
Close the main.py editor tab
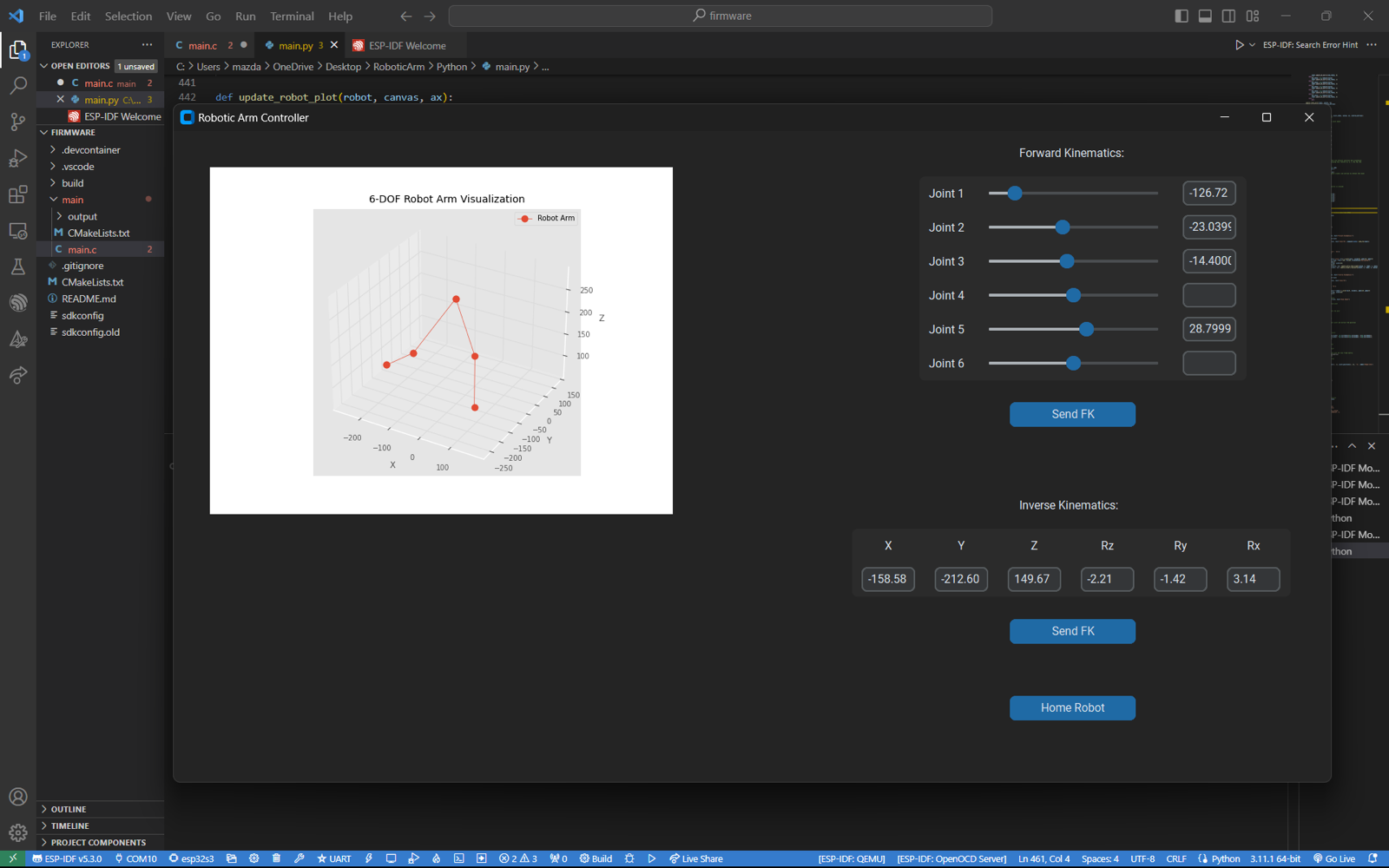334,45
